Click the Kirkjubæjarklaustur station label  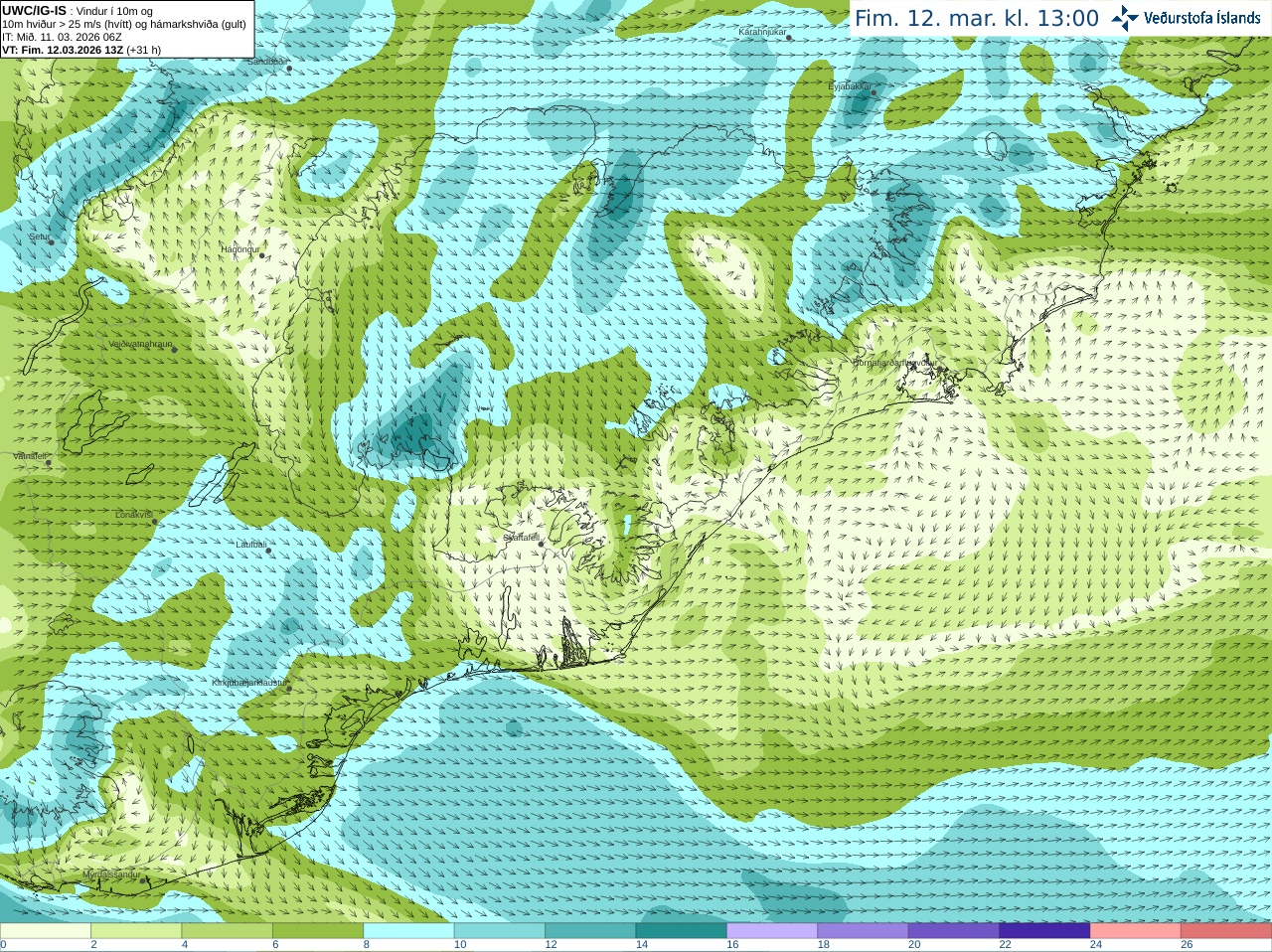248,683
